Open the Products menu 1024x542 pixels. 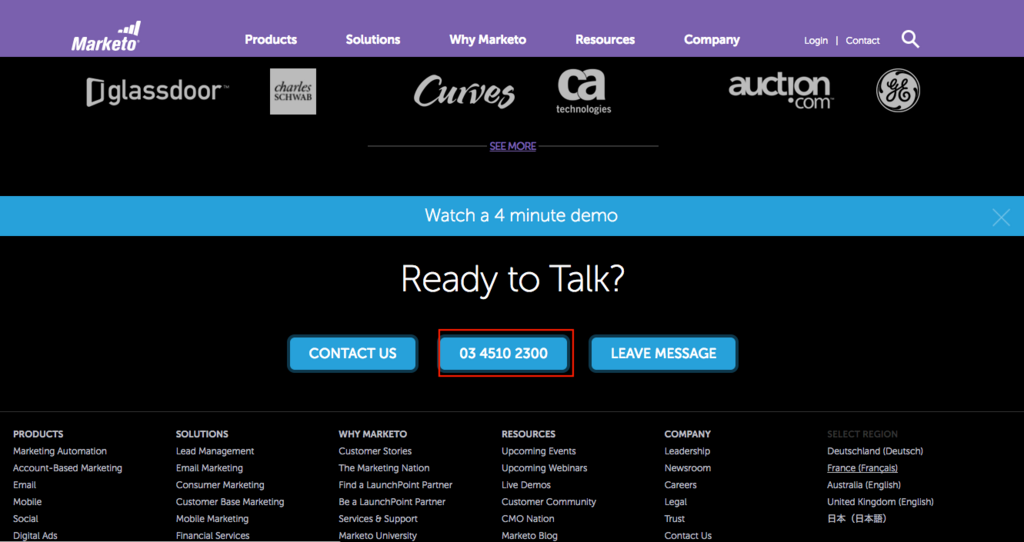(270, 40)
